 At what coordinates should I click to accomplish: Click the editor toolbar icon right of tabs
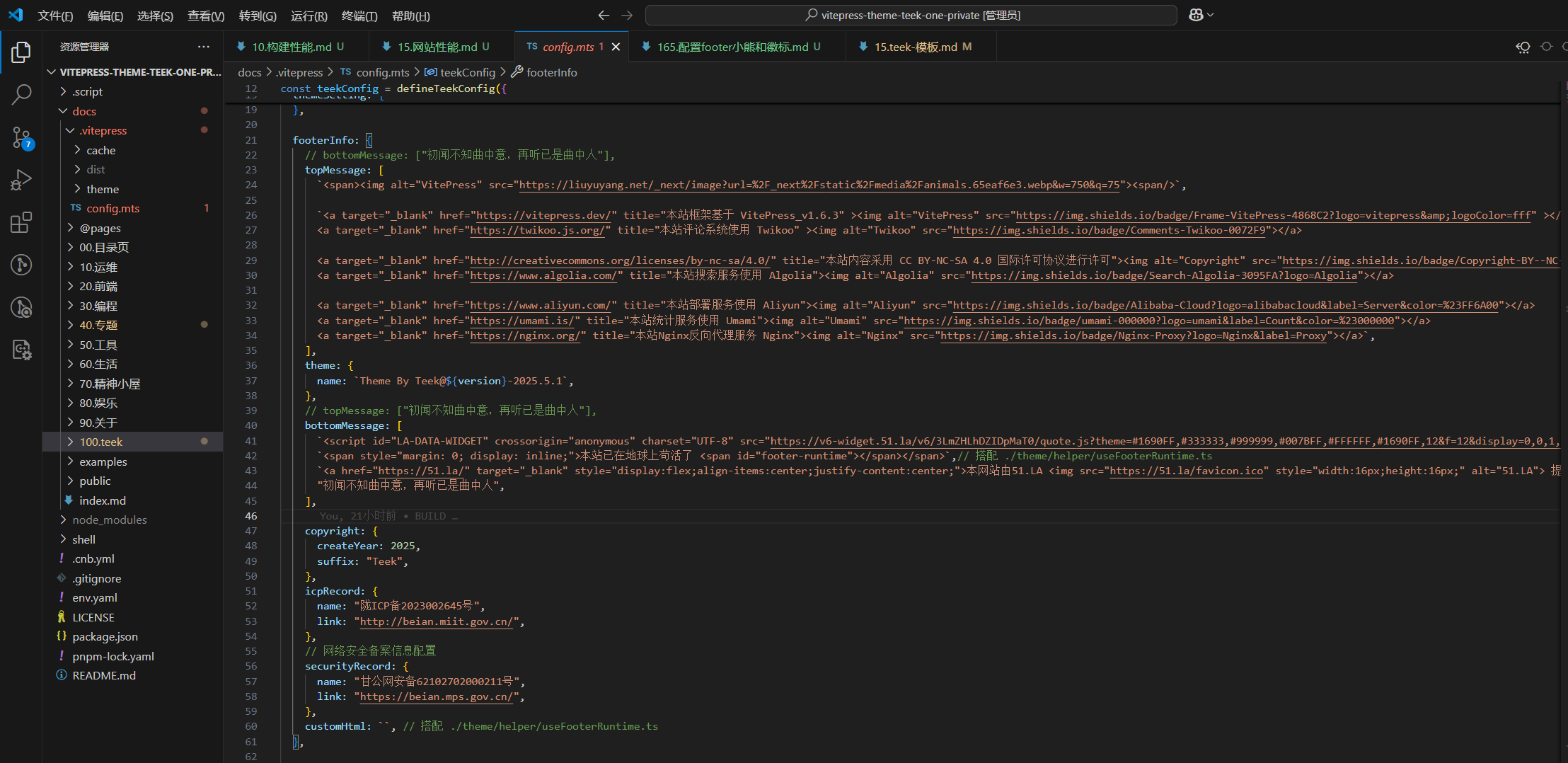coord(1523,47)
